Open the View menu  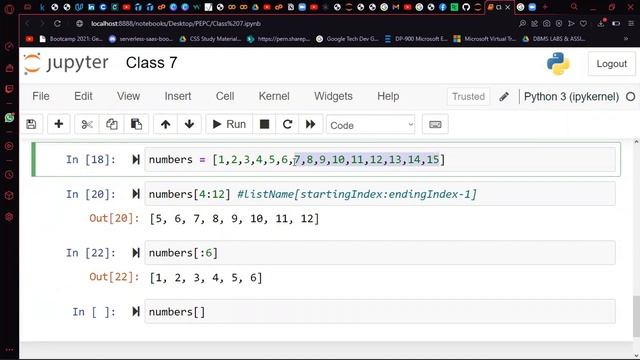(129, 96)
